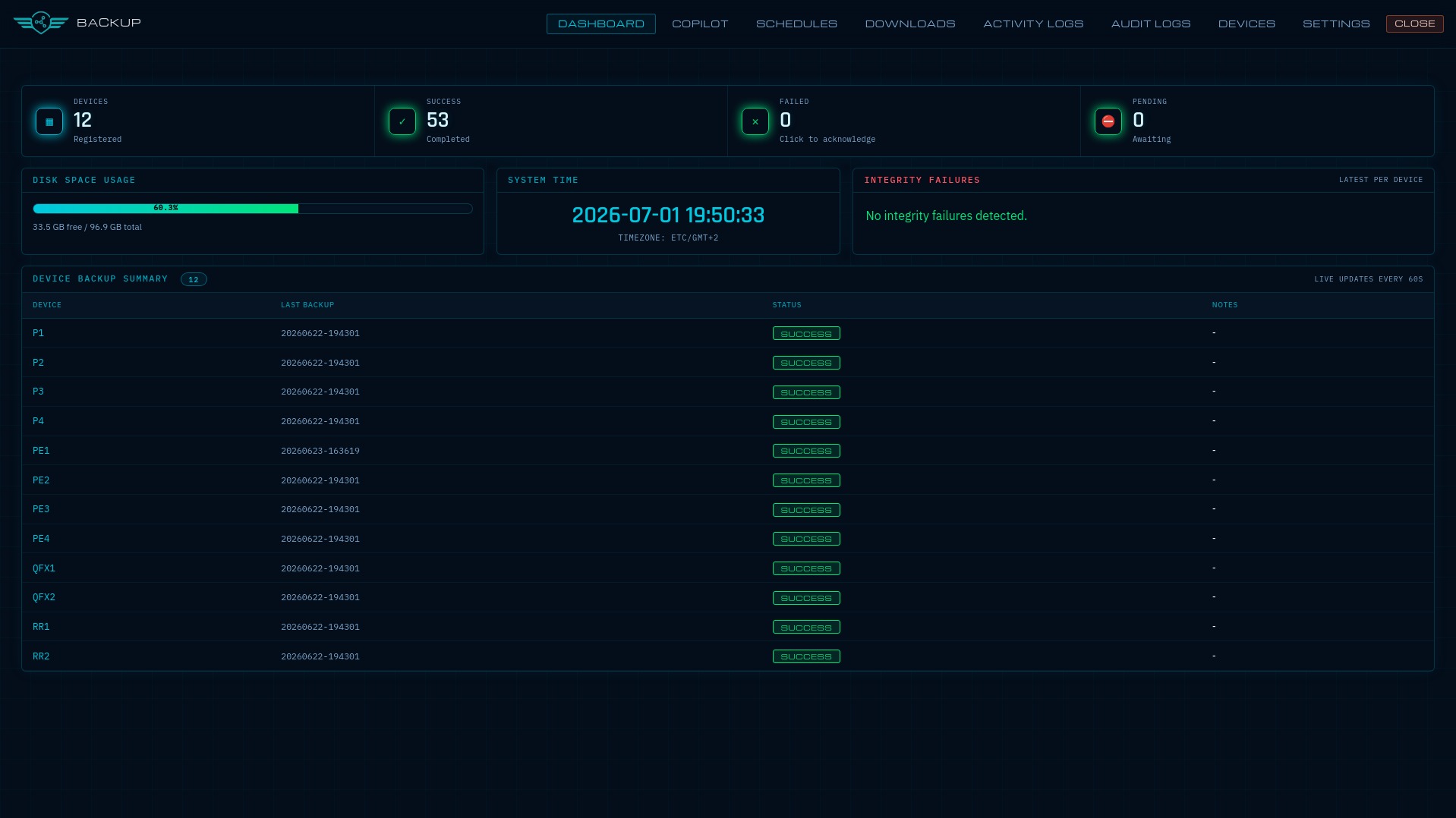Click the Disk Space Usage panel title
The width and height of the screenshot is (1456, 818).
pyautogui.click(x=84, y=181)
